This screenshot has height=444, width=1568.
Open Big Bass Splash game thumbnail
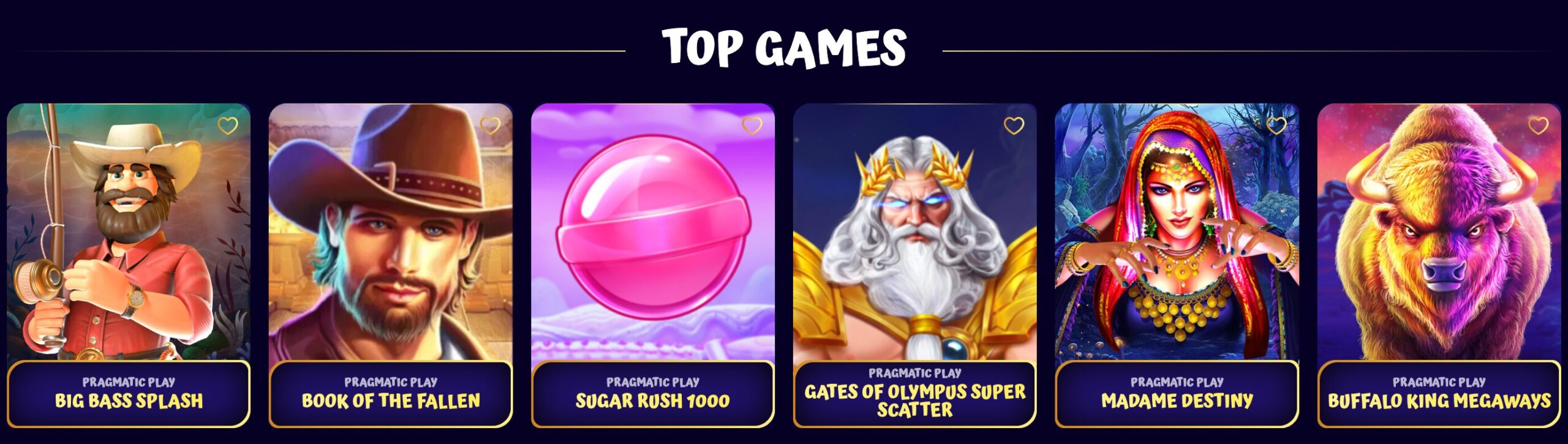[x=129, y=231]
